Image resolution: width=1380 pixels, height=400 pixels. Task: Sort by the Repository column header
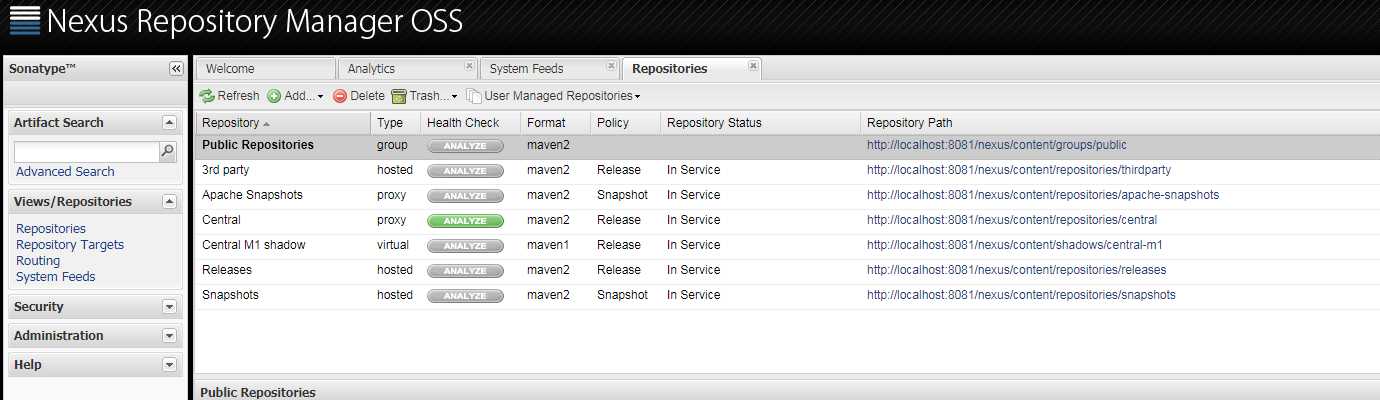tap(283, 123)
